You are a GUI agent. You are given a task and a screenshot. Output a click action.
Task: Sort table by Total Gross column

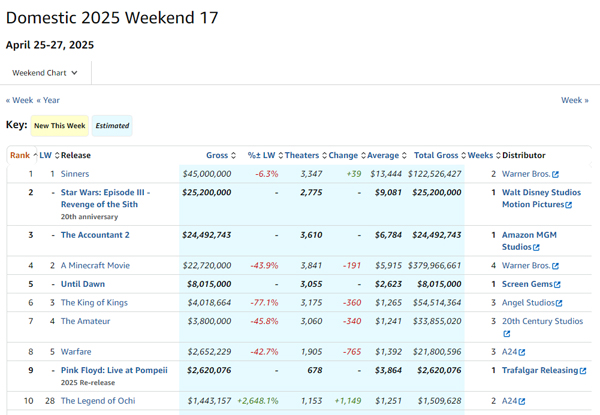(x=440, y=155)
